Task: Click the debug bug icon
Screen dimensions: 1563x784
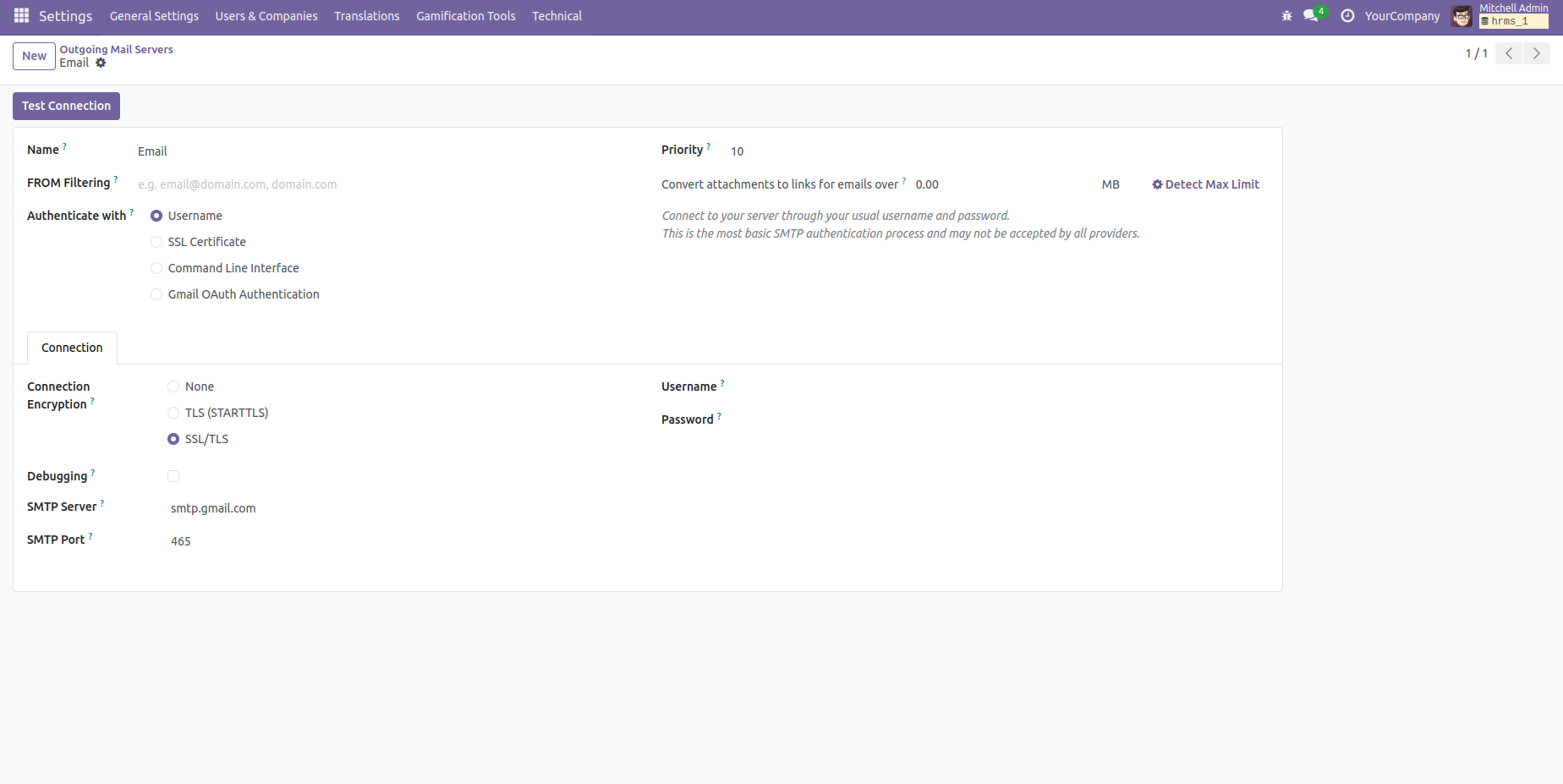Action: coord(1286,16)
